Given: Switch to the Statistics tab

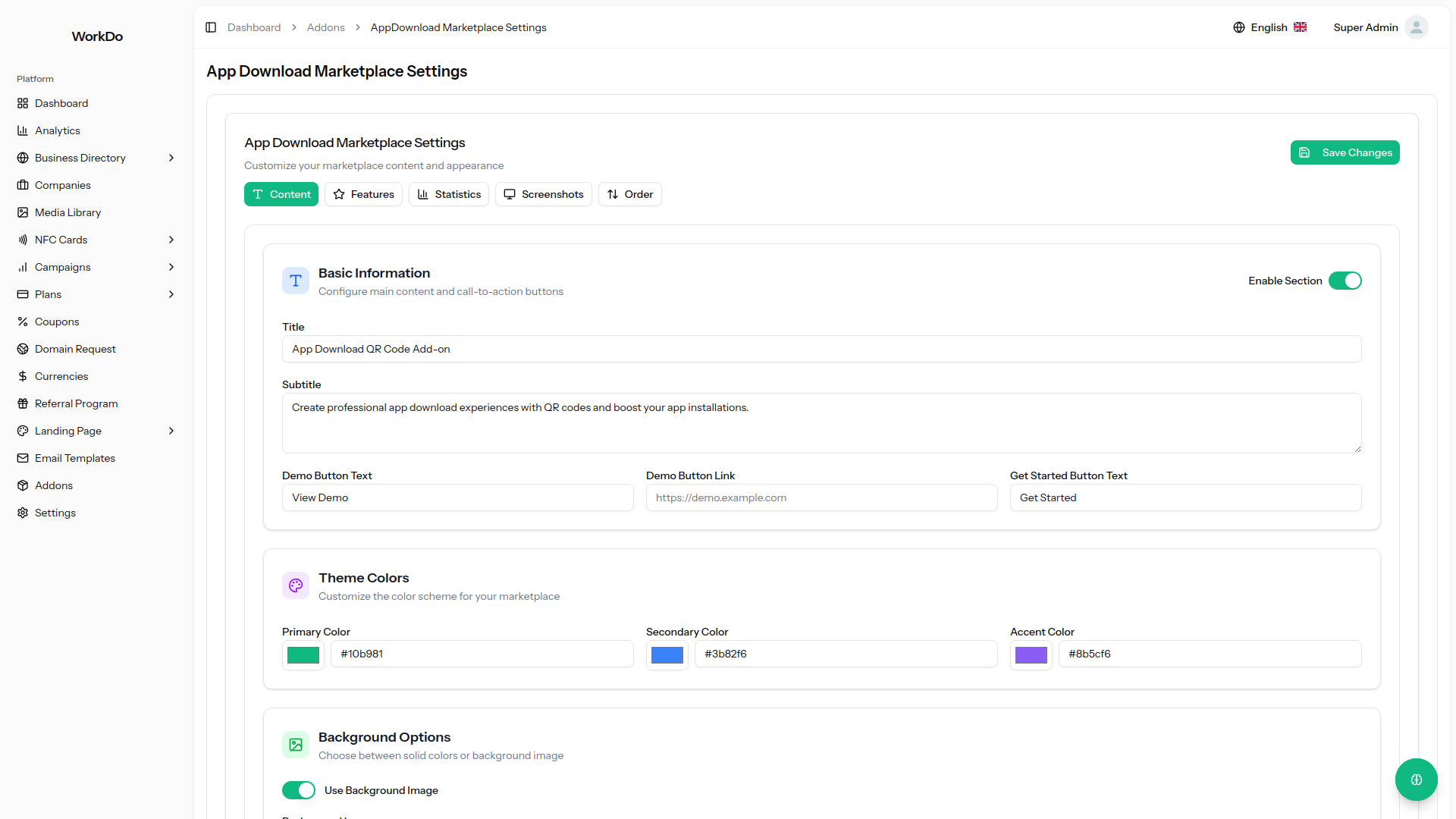Looking at the screenshot, I should pyautogui.click(x=449, y=194).
